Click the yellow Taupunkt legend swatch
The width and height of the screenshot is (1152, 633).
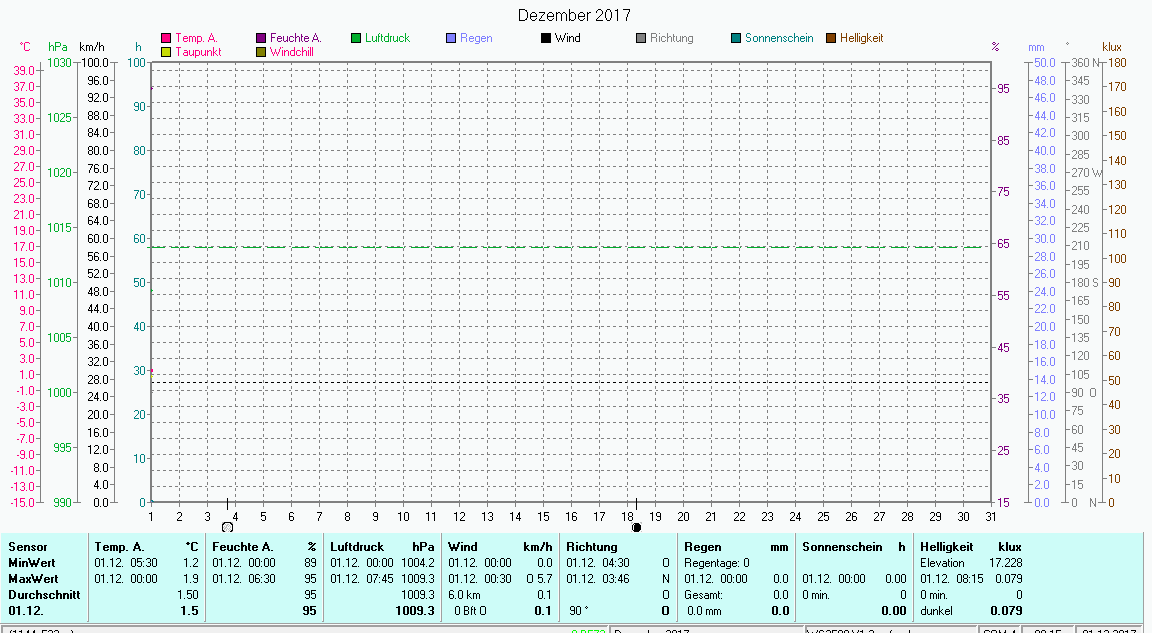tap(166, 51)
